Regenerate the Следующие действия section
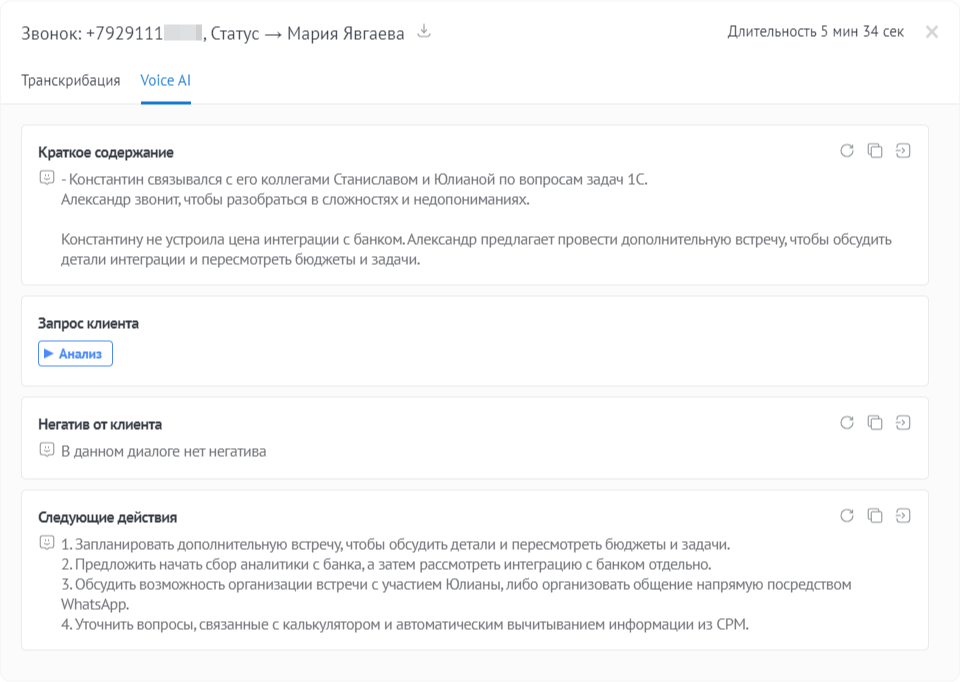Viewport: 960px width, 682px height. coord(847,515)
